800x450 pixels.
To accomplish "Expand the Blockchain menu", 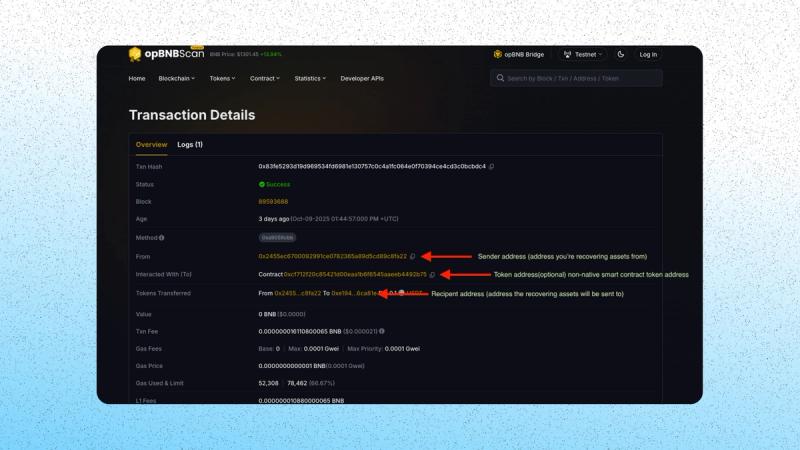I will pos(177,79).
